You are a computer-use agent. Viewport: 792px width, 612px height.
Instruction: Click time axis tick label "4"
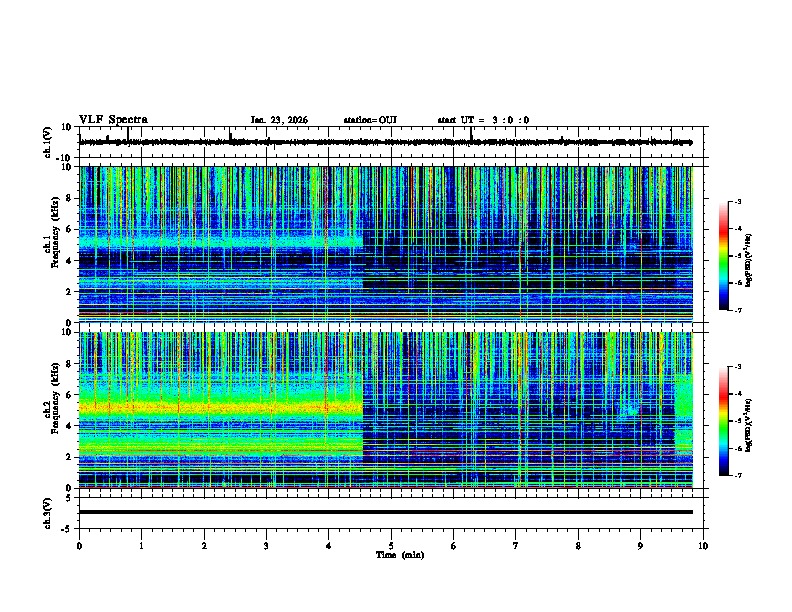329,546
